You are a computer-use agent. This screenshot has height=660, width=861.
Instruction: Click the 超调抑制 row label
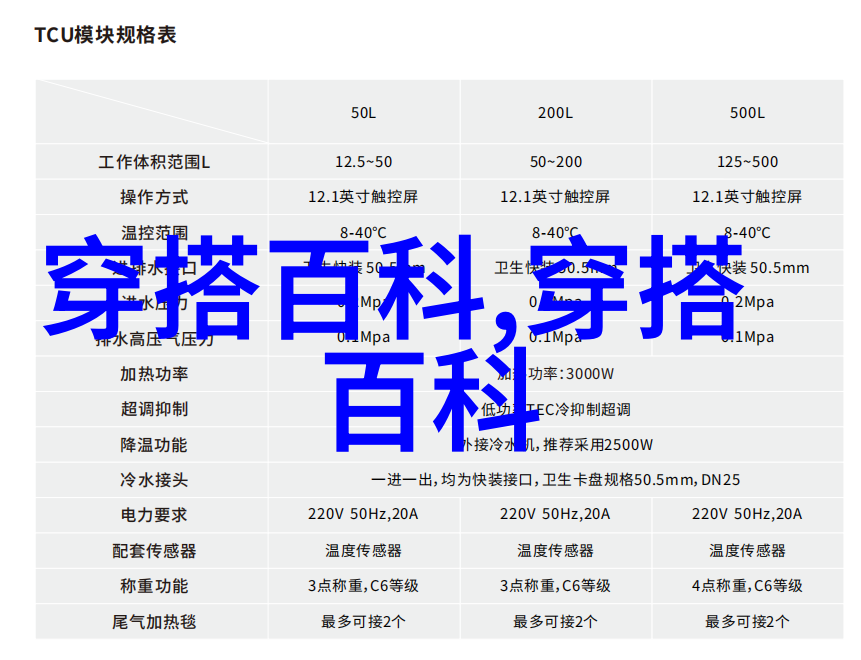pos(153,409)
